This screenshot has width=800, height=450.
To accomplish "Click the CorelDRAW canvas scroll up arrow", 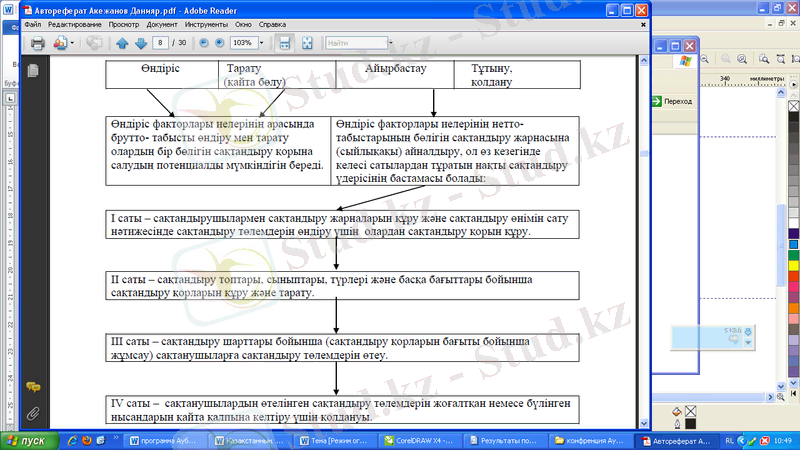I will pyautogui.click(x=781, y=93).
